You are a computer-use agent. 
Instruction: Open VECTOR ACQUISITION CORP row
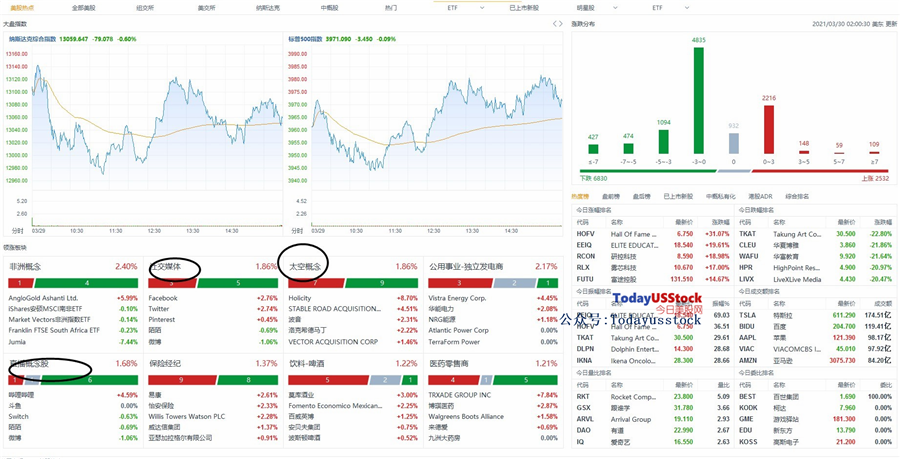[354, 341]
